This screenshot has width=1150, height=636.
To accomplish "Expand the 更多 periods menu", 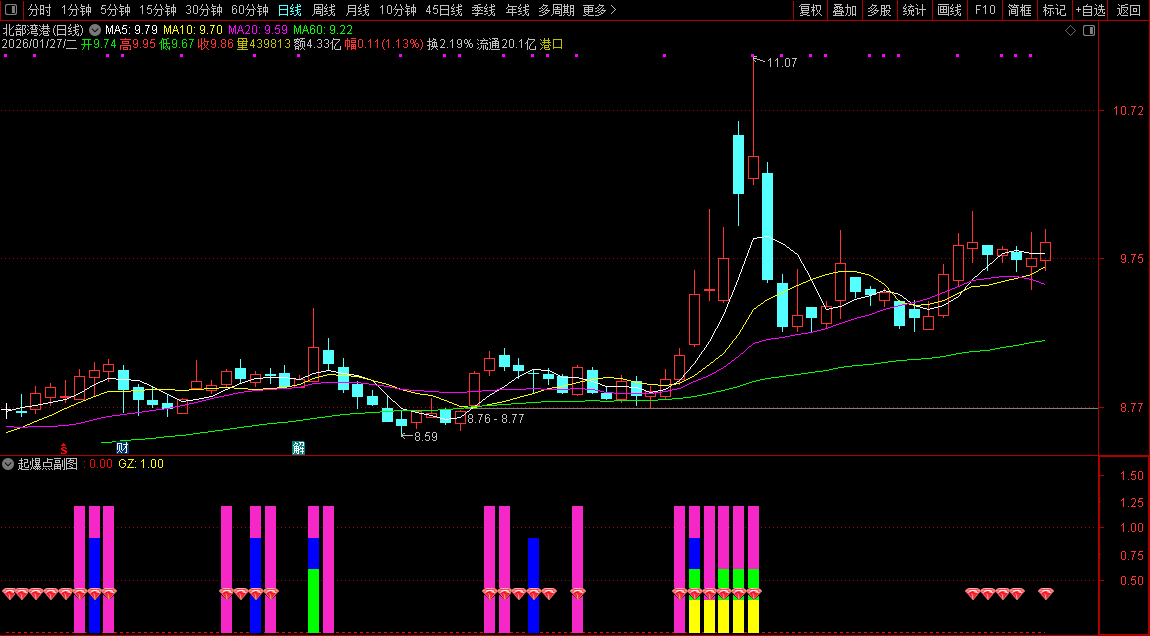I will click(x=599, y=10).
